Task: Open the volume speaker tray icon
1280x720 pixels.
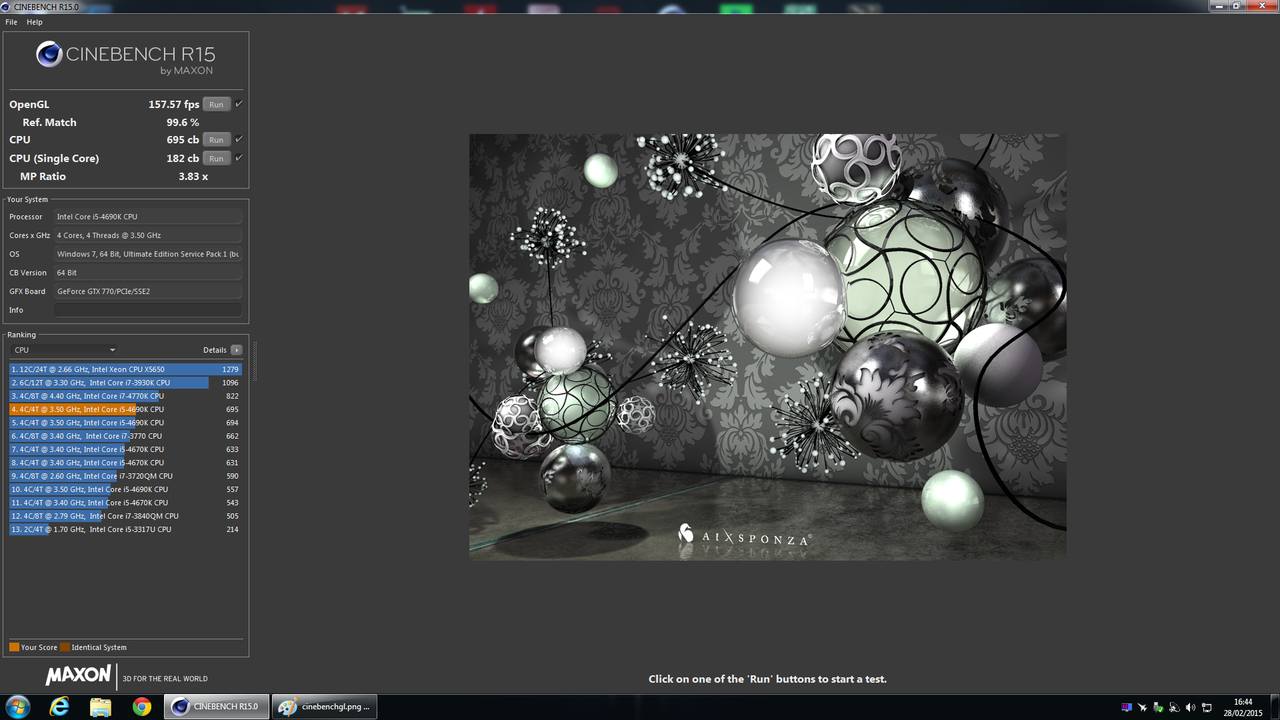Action: tap(1191, 707)
